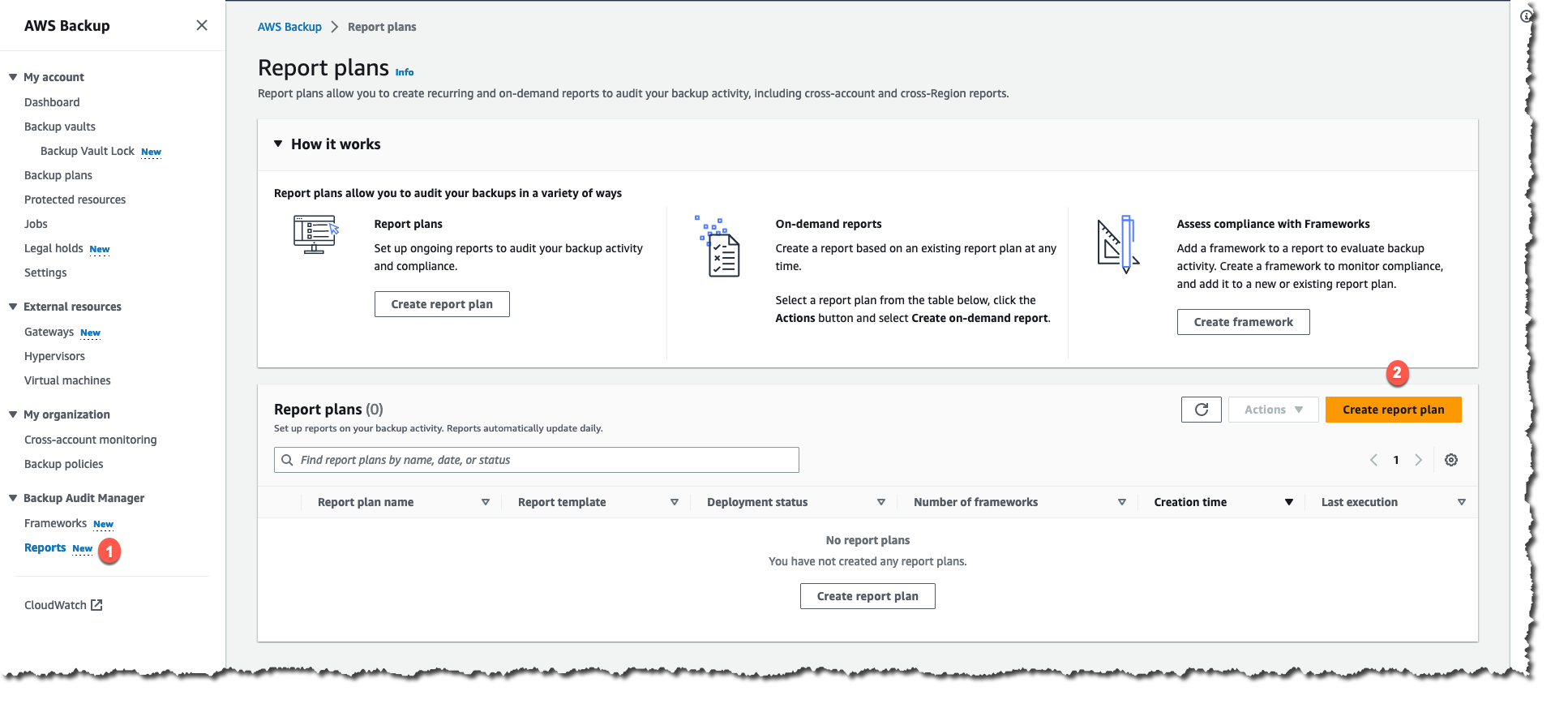Open Jobs in the sidebar

pyautogui.click(x=36, y=224)
